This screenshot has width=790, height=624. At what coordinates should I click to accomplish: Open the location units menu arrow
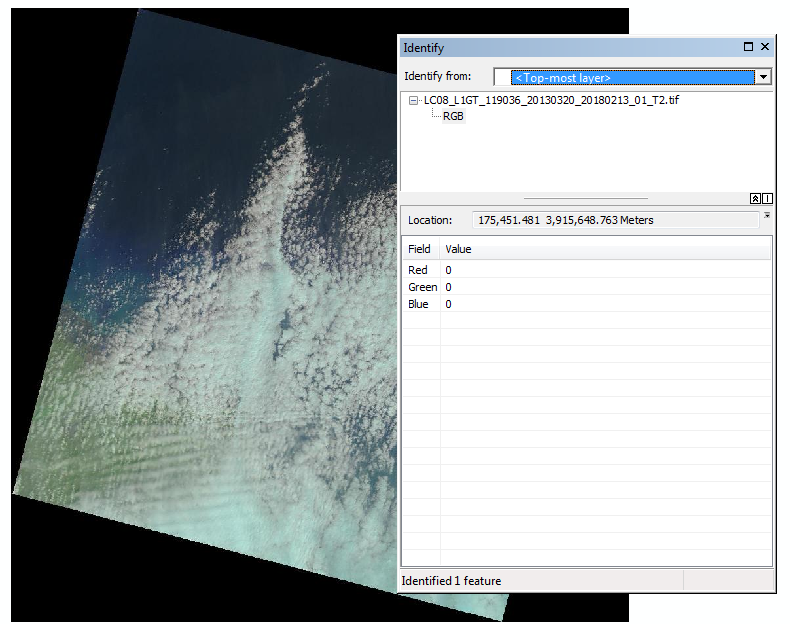coord(767,215)
